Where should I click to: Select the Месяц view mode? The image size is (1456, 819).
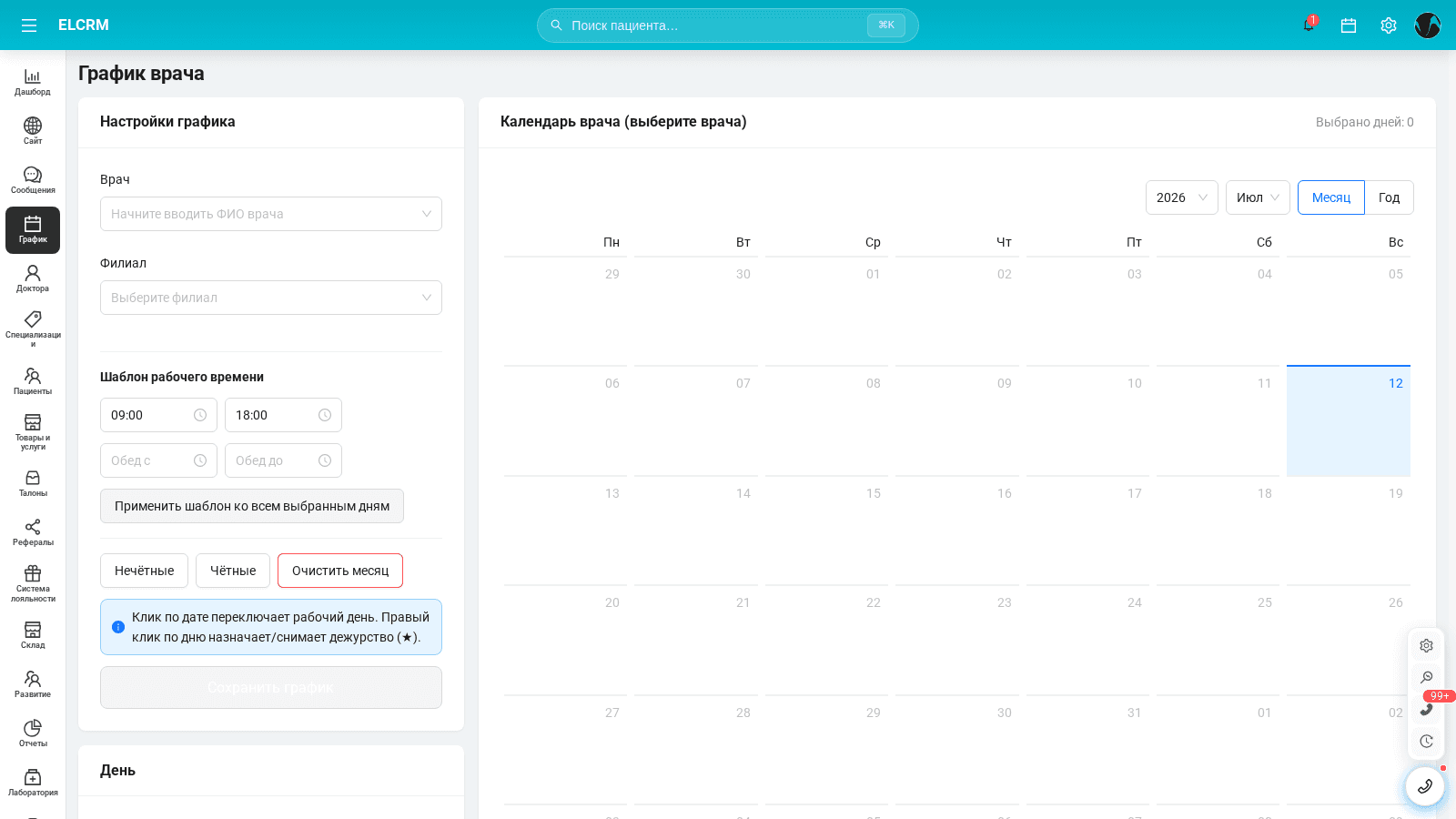pos(1331,197)
